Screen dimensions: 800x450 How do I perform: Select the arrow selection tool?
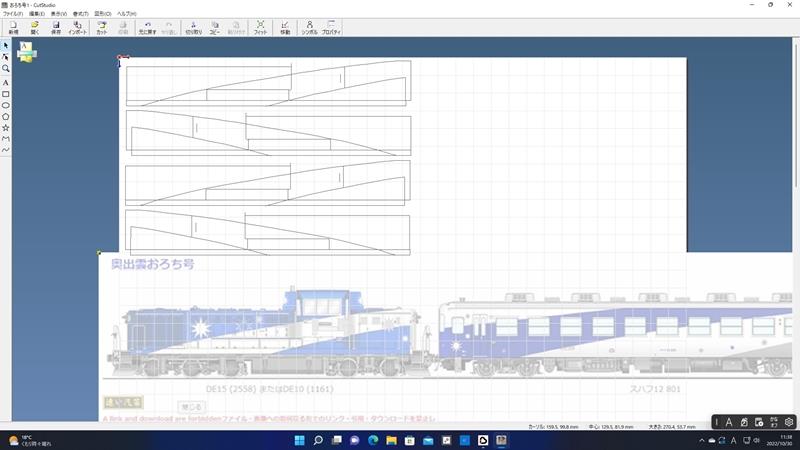6,46
